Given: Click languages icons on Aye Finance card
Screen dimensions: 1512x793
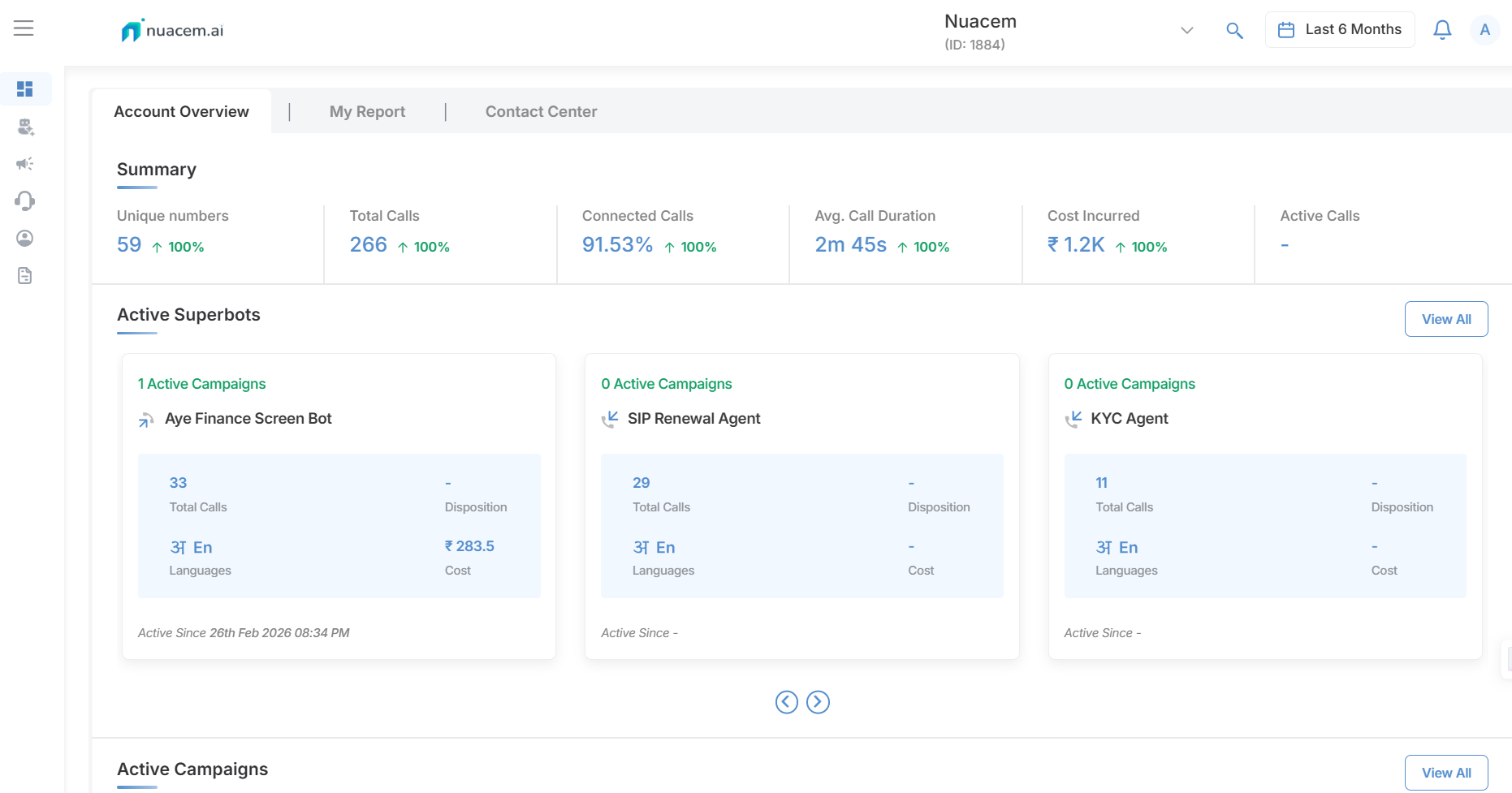Looking at the screenshot, I should 191,548.
